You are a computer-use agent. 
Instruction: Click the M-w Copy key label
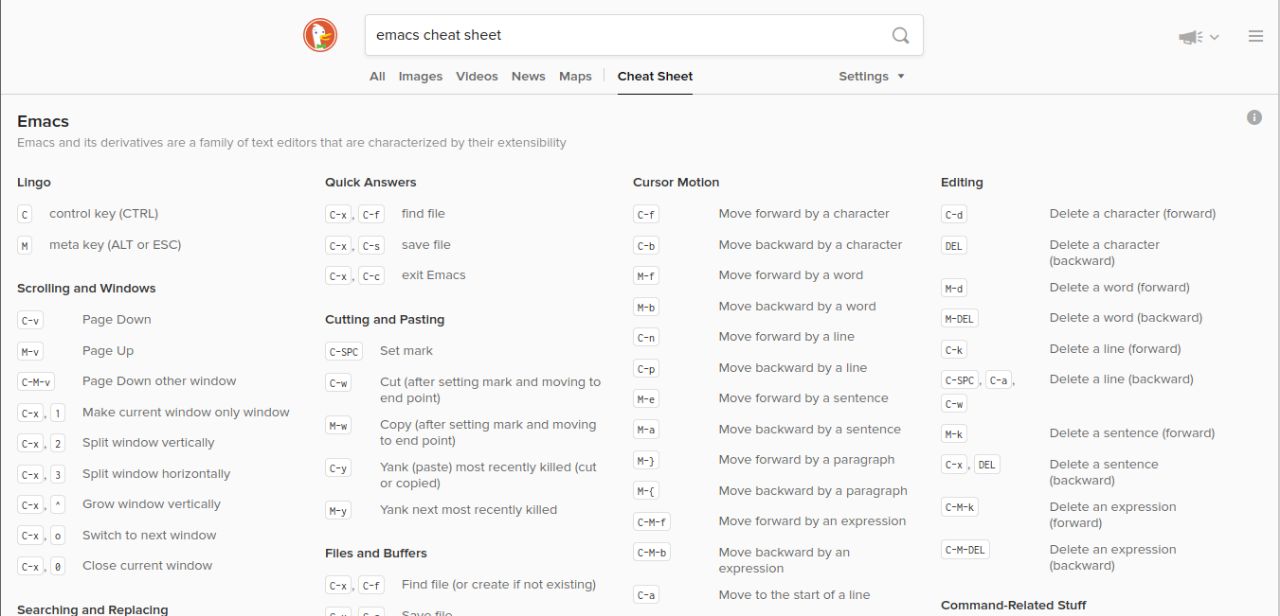click(338, 426)
